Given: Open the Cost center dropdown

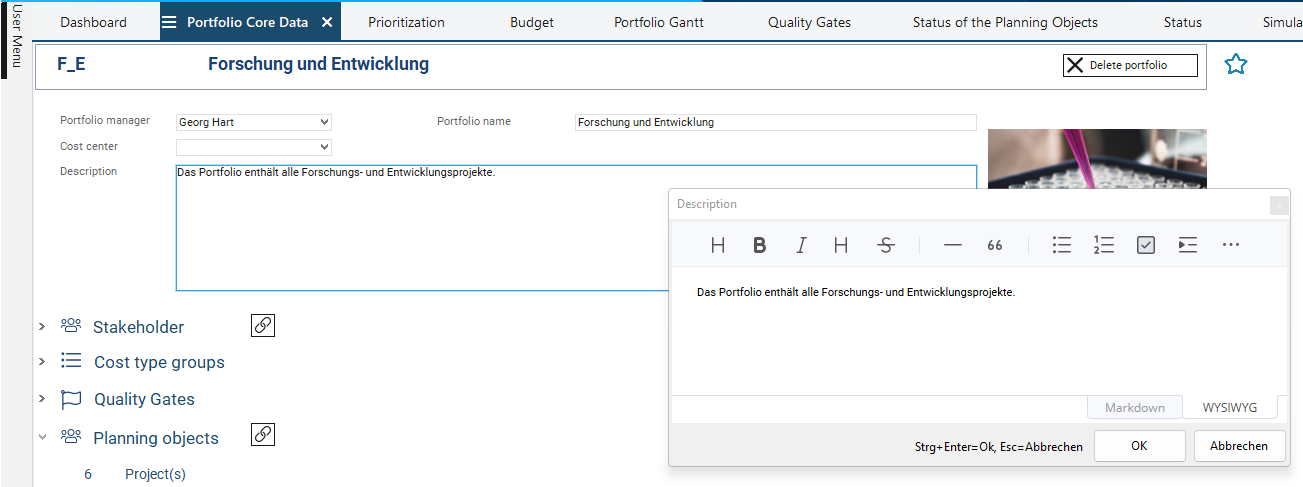Looking at the screenshot, I should [x=254, y=147].
